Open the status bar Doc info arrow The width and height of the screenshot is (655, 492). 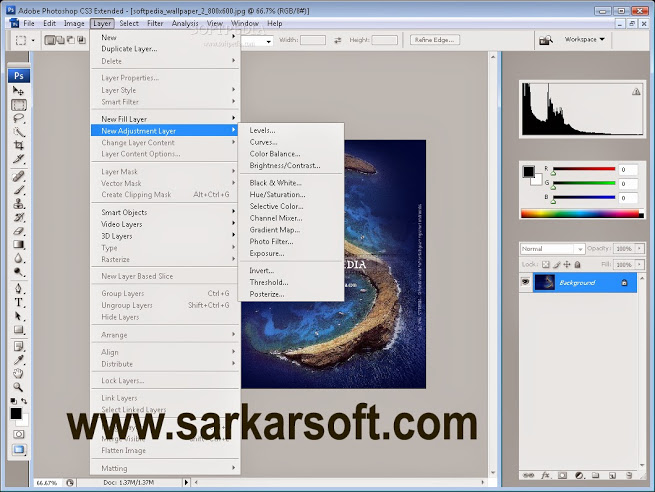(186, 482)
